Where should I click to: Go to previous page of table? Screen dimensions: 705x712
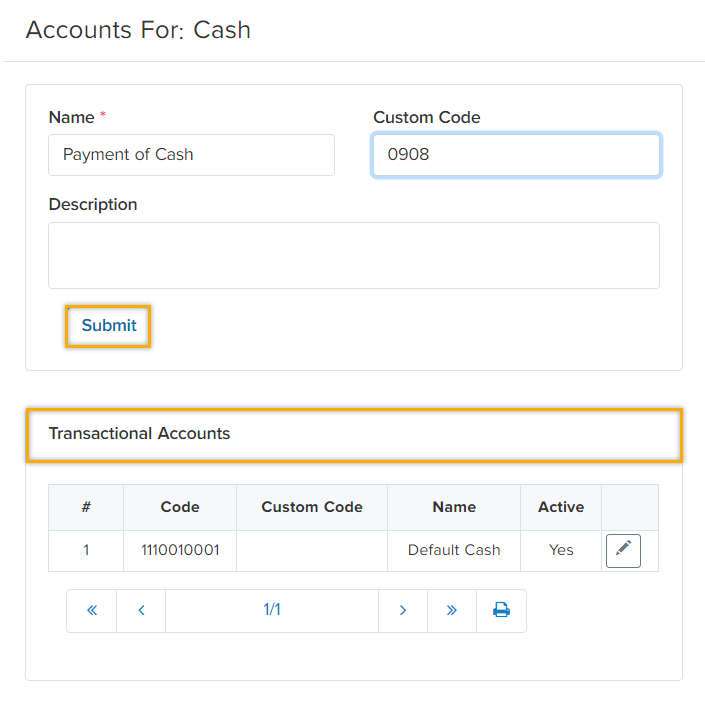coord(141,610)
